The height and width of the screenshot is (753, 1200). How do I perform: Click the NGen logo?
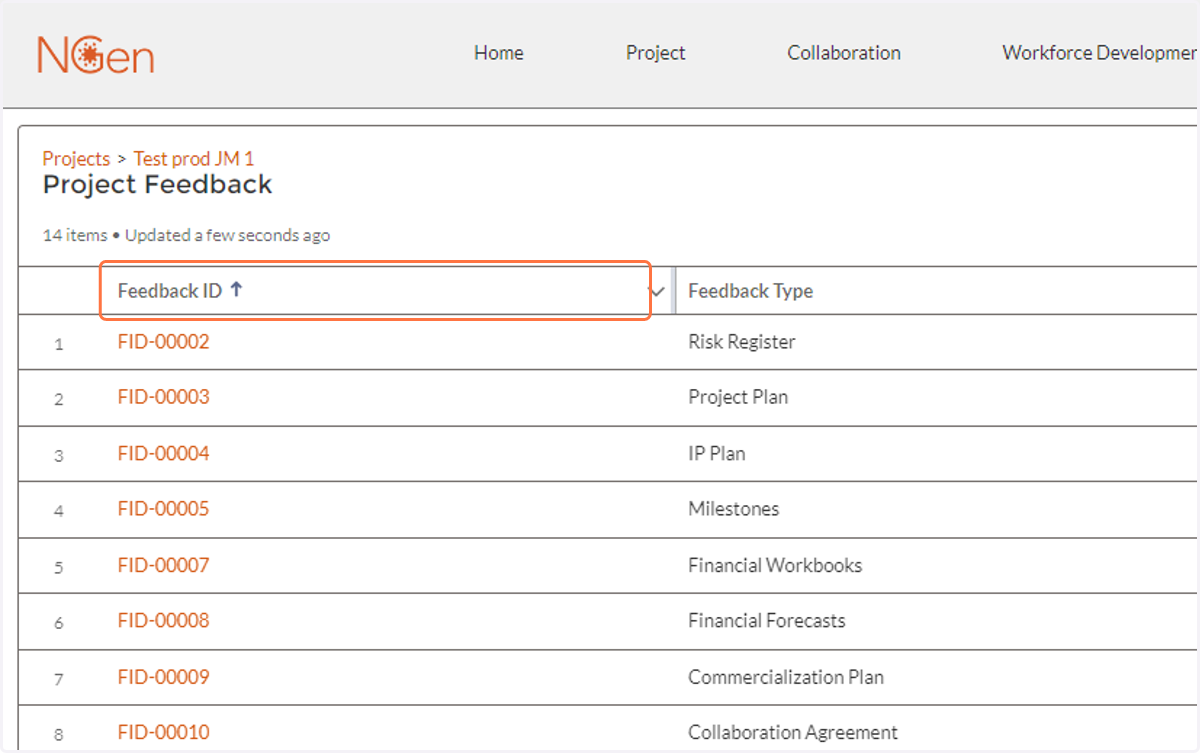(x=95, y=55)
